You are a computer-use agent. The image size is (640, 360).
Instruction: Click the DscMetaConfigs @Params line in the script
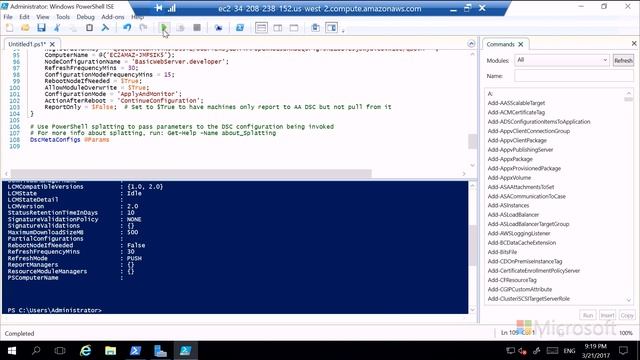[69, 140]
